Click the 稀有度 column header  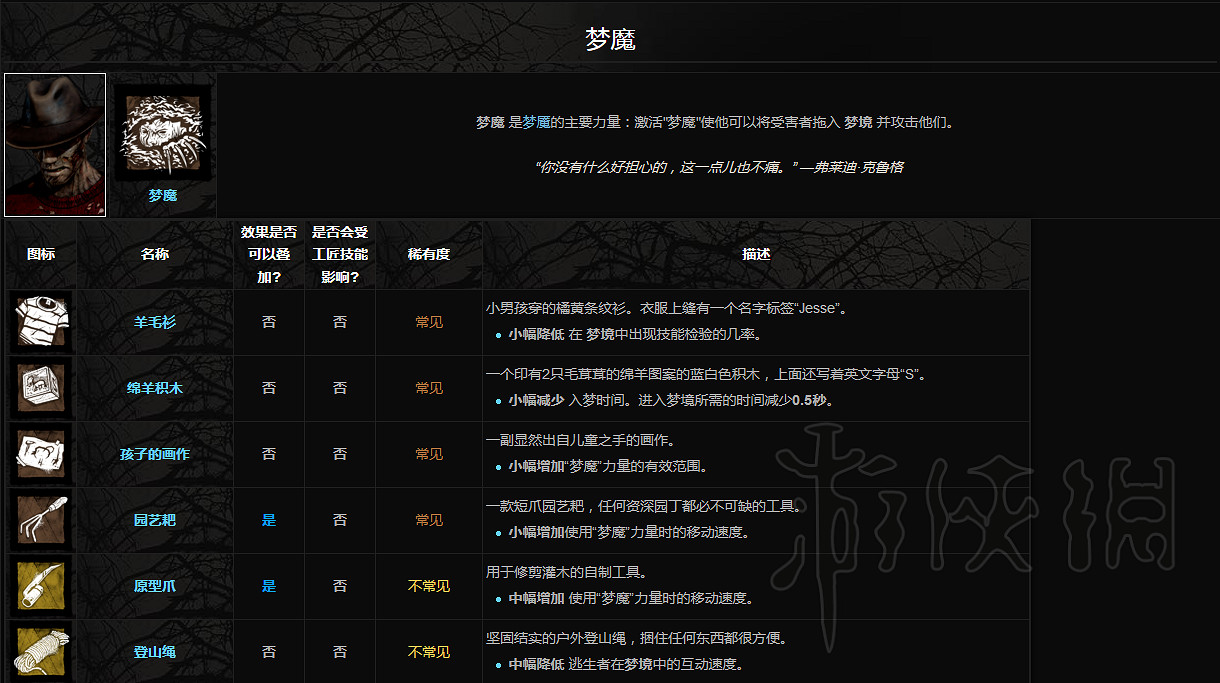(428, 254)
